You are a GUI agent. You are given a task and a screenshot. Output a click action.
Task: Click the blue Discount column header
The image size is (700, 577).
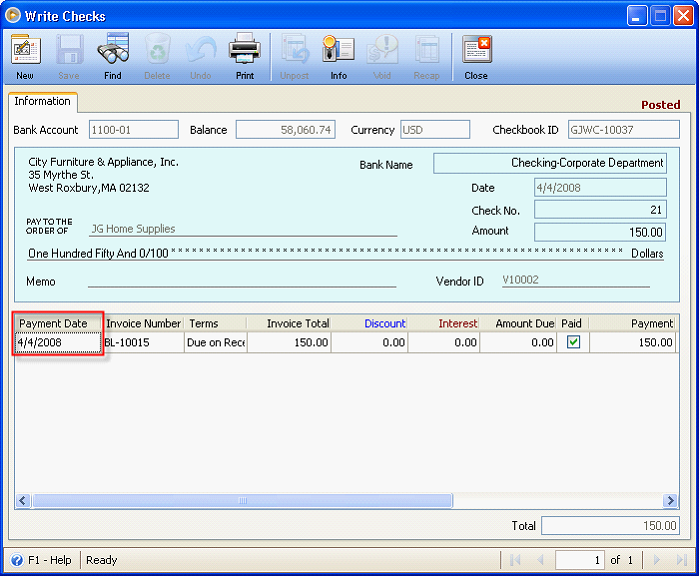(369, 323)
